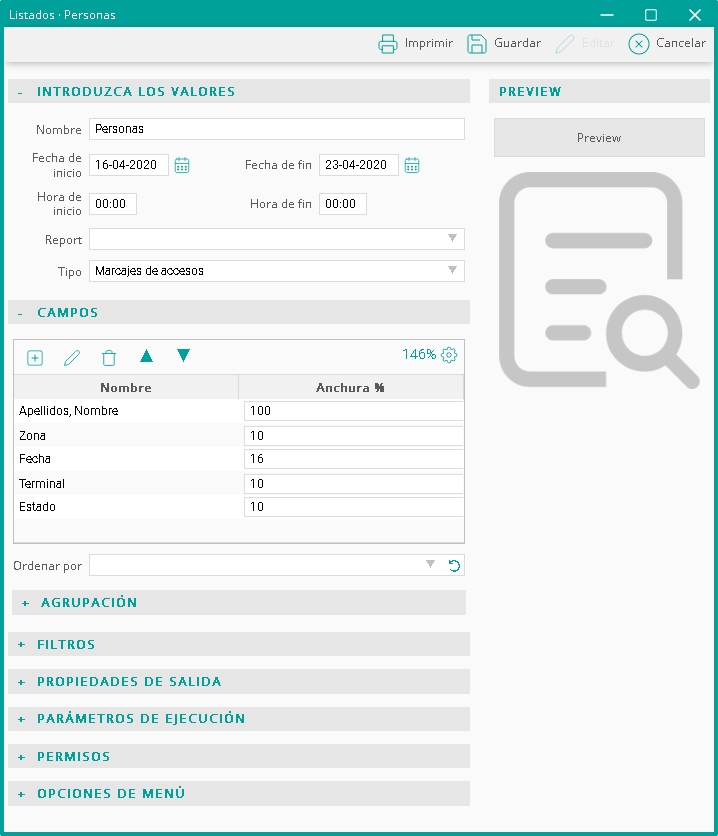The height and width of the screenshot is (836, 718).
Task: Click the width field with value 100
Action: pyautogui.click(x=353, y=411)
